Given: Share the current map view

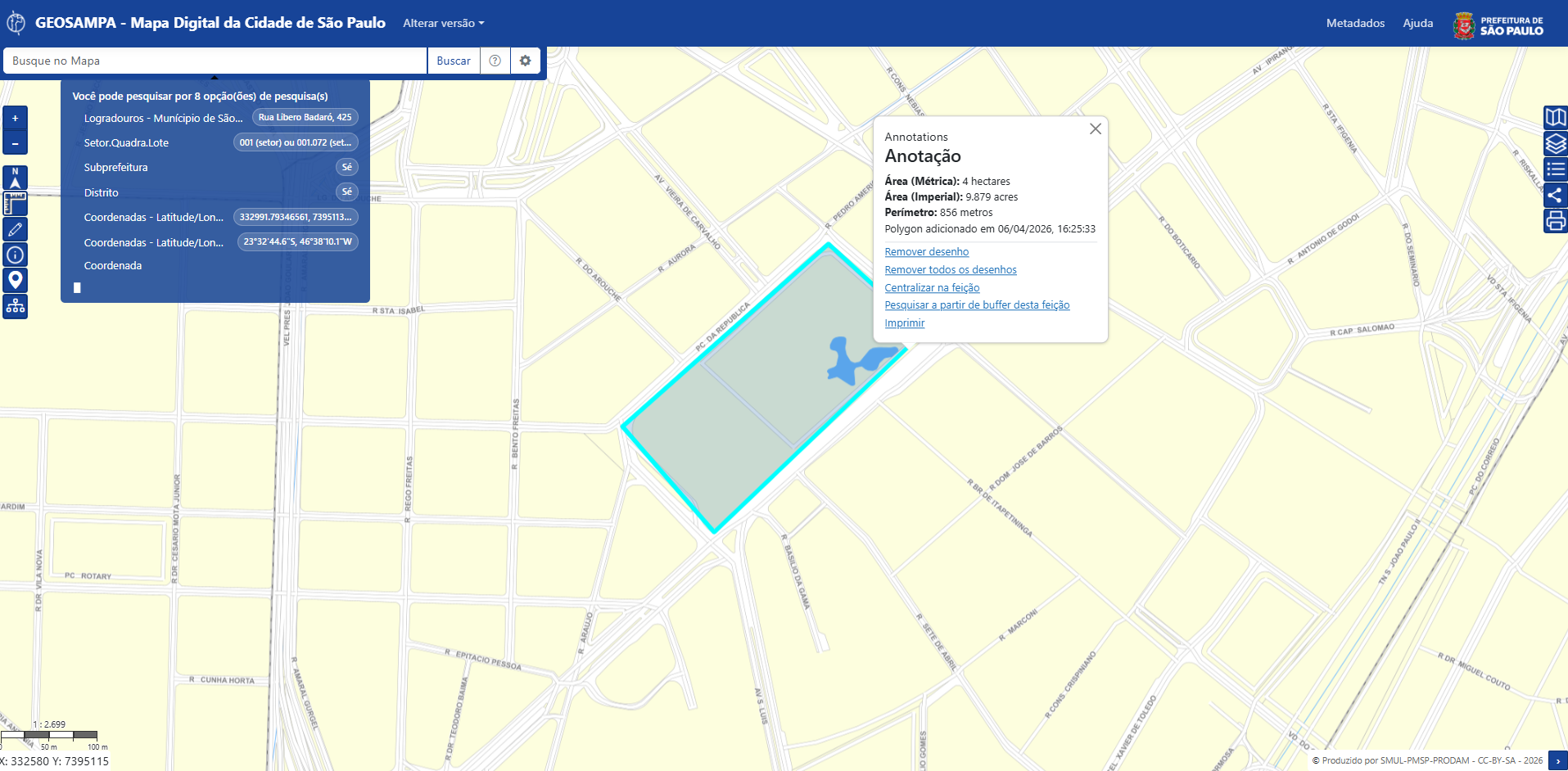Looking at the screenshot, I should pyautogui.click(x=1555, y=196).
